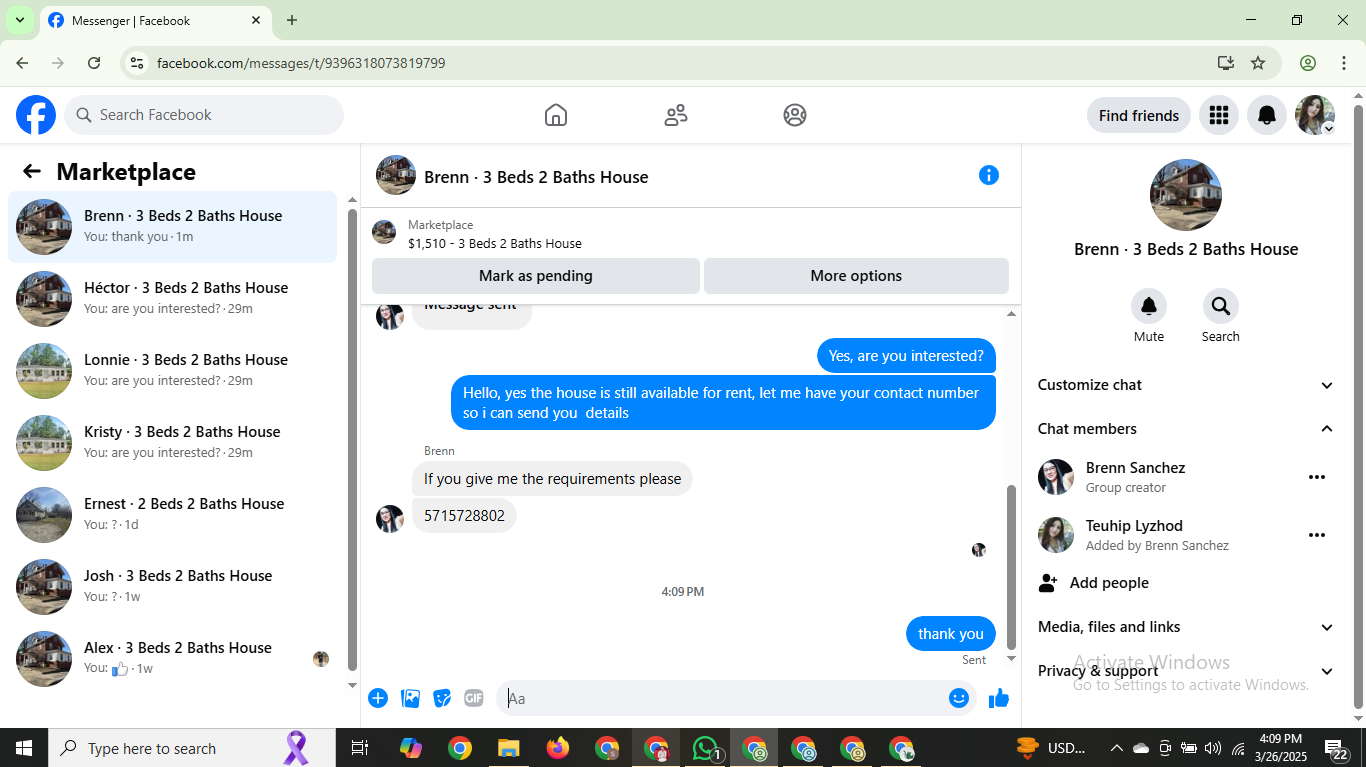This screenshot has height=767, width=1366.
Task: Open Lonnie's 3 Beds 2 Baths conversation
Action: (x=172, y=371)
